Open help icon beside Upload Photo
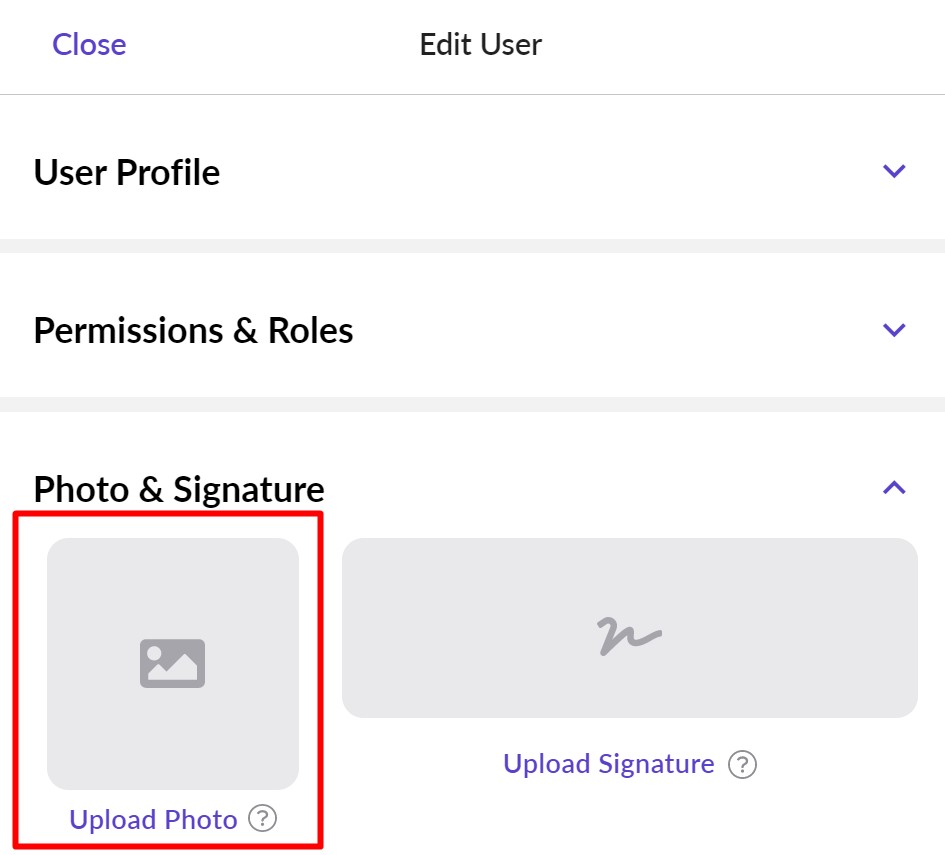Image resolution: width=945 pixels, height=855 pixels. (262, 819)
